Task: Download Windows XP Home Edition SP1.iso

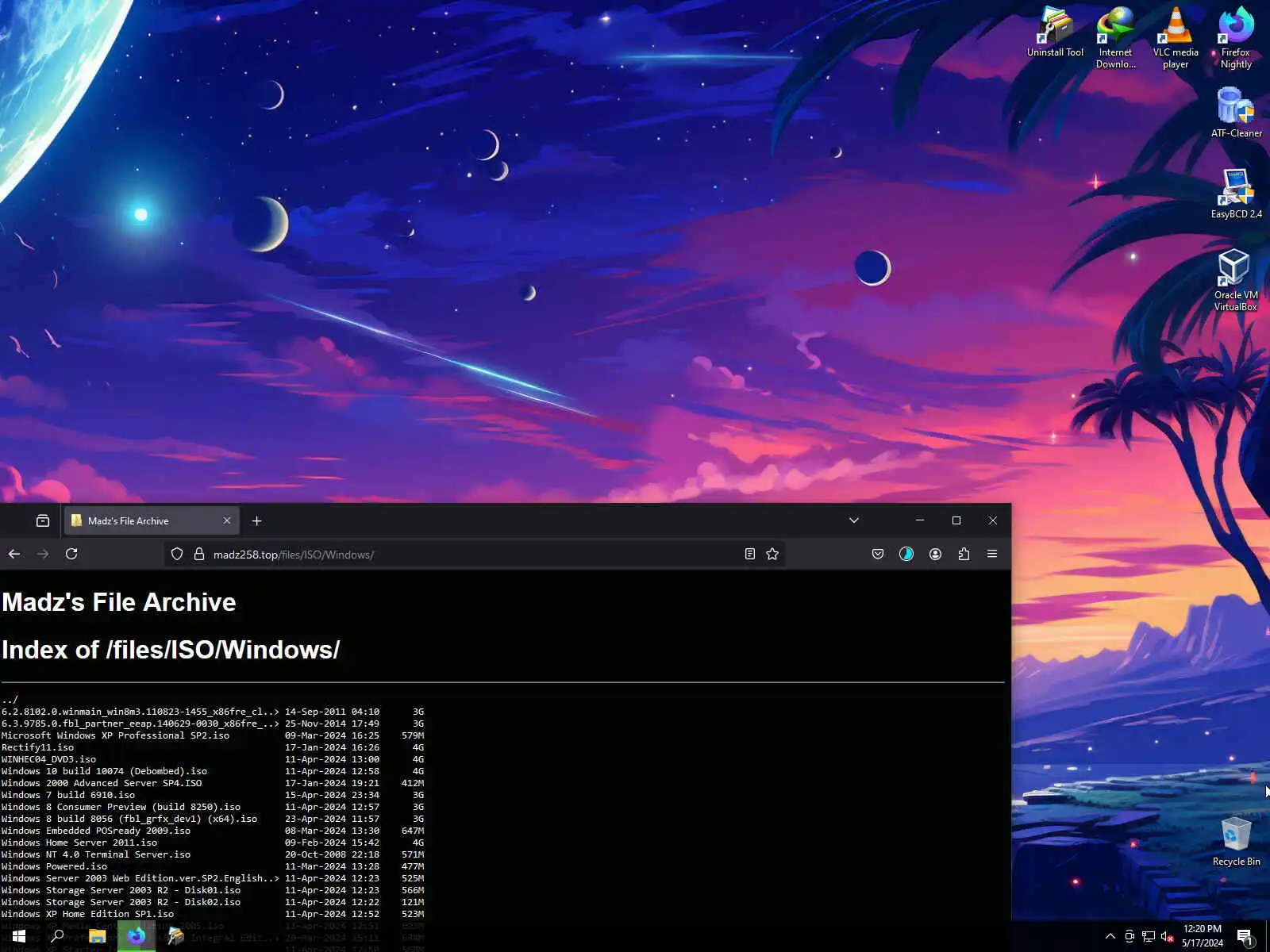Action: pyautogui.click(x=87, y=914)
